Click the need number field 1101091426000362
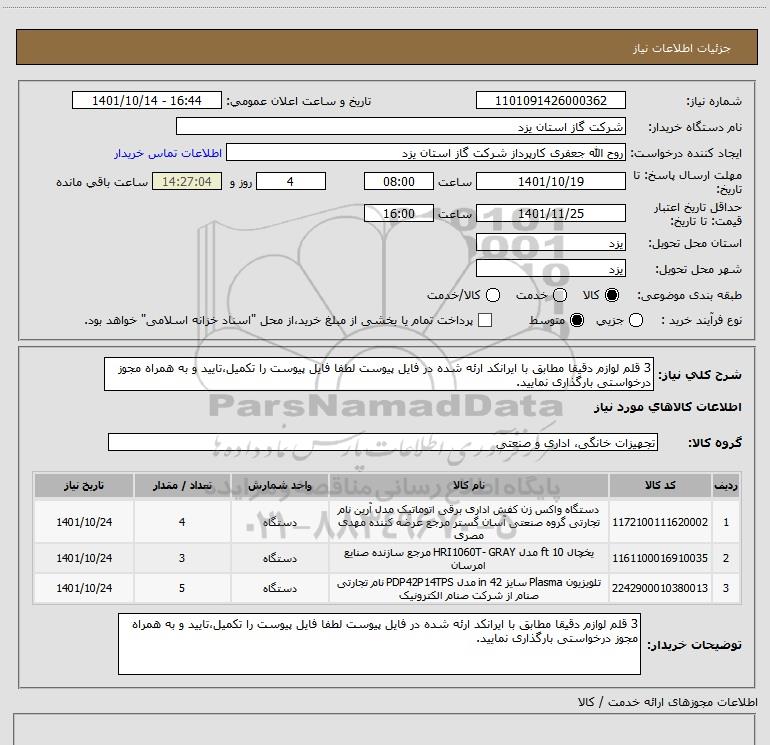 click(x=550, y=101)
